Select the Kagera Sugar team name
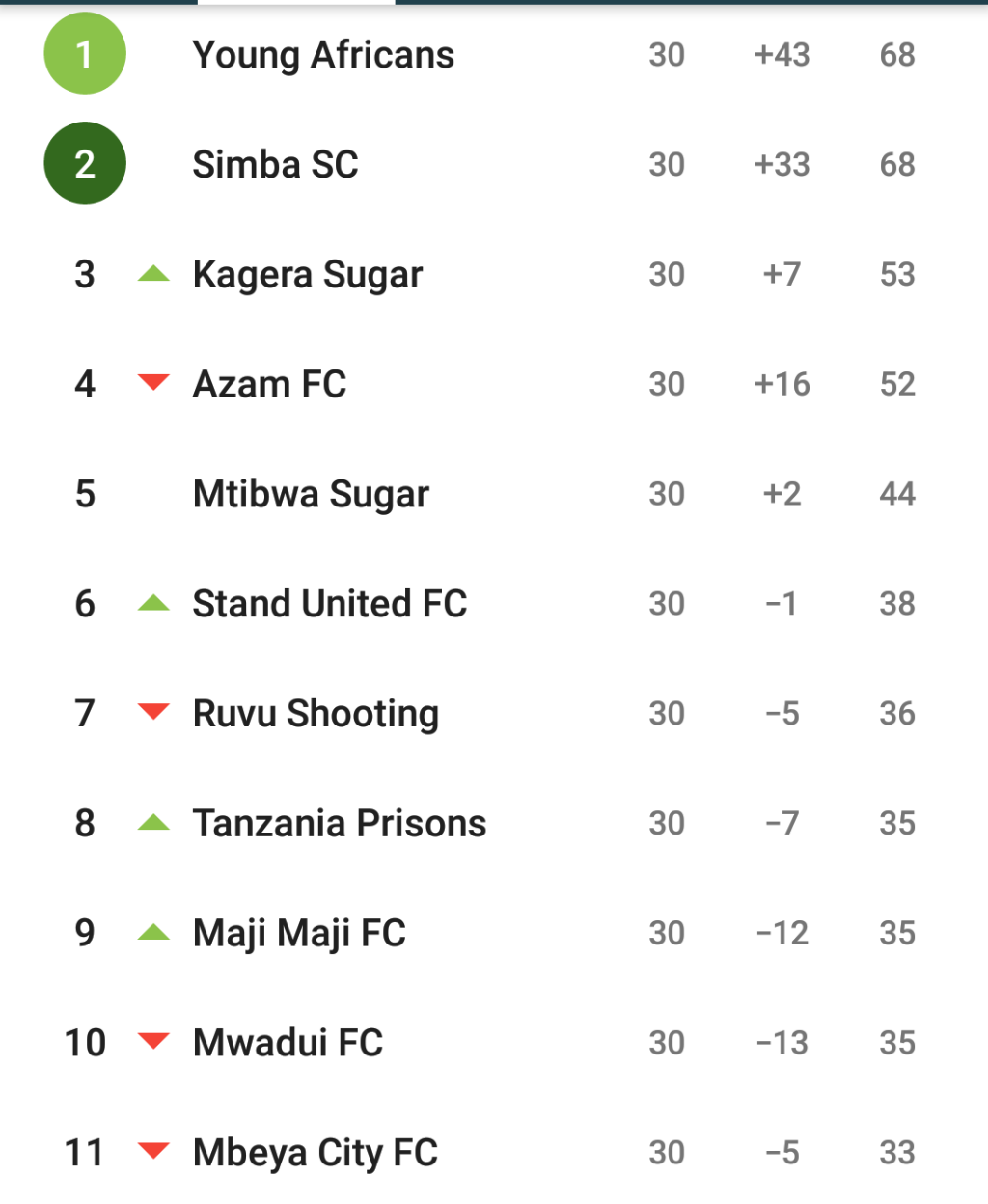Screen dimensions: 988x1204 point(308,275)
